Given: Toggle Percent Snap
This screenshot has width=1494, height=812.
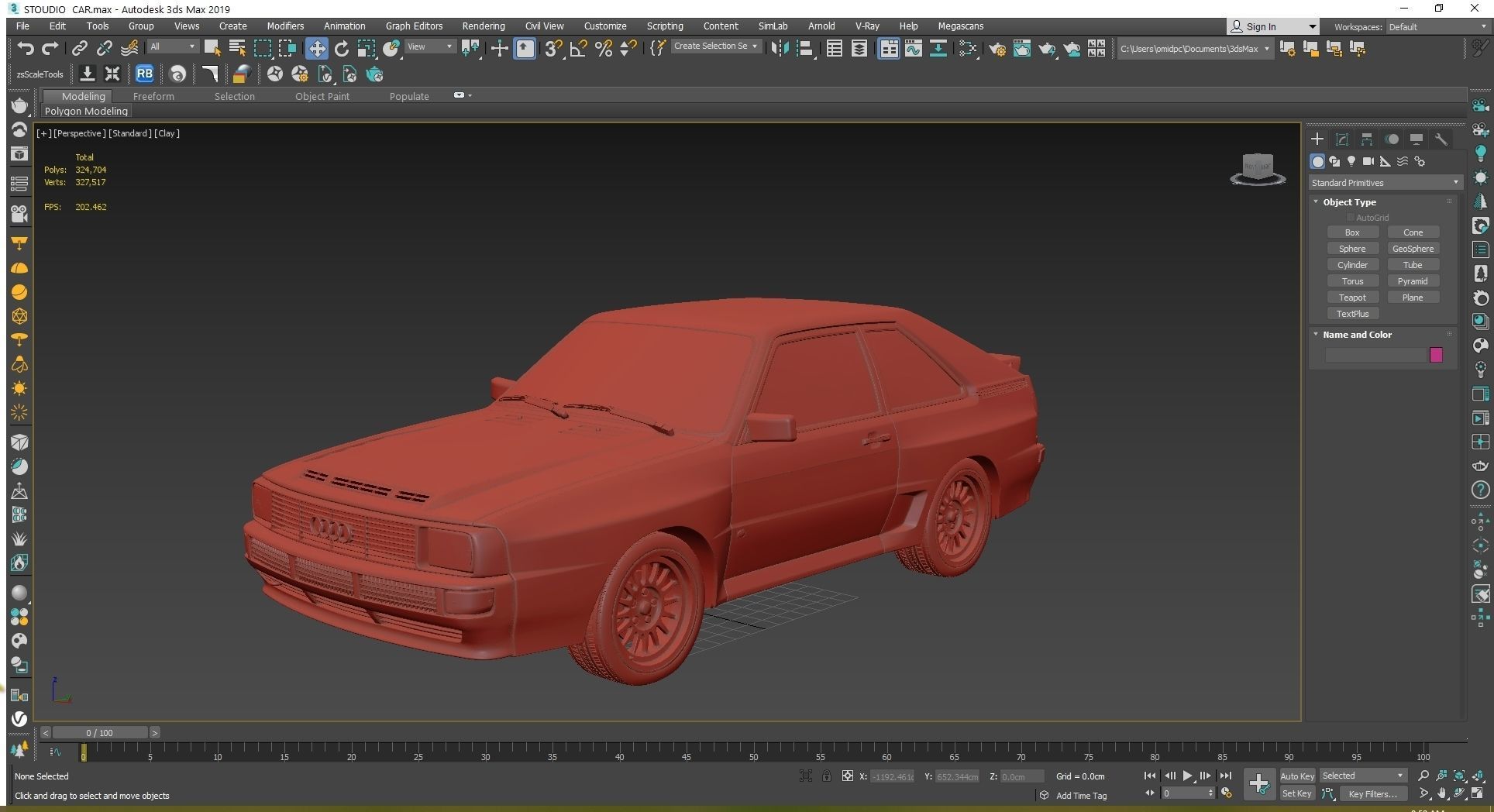Looking at the screenshot, I should point(604,49).
